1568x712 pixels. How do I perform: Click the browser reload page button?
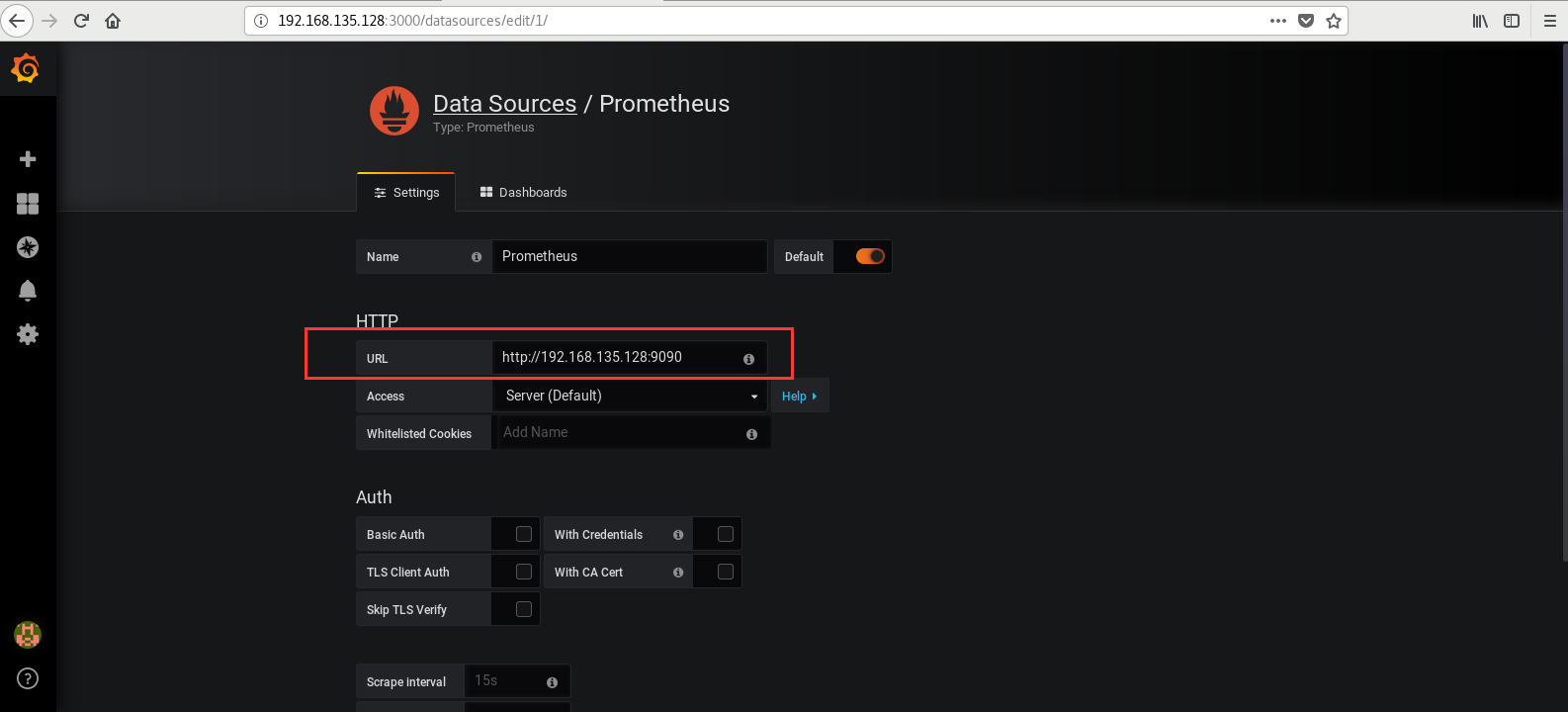point(81,21)
